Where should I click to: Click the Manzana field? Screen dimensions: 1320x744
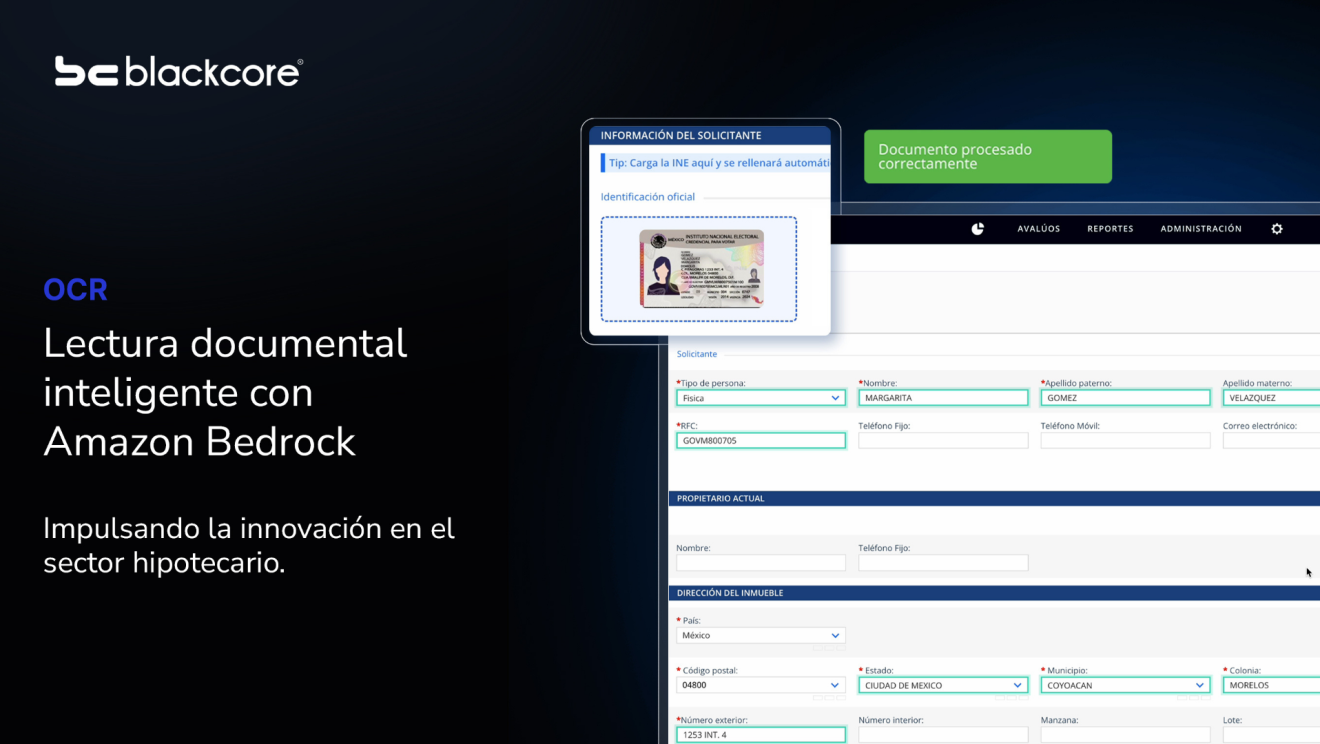[1125, 735]
